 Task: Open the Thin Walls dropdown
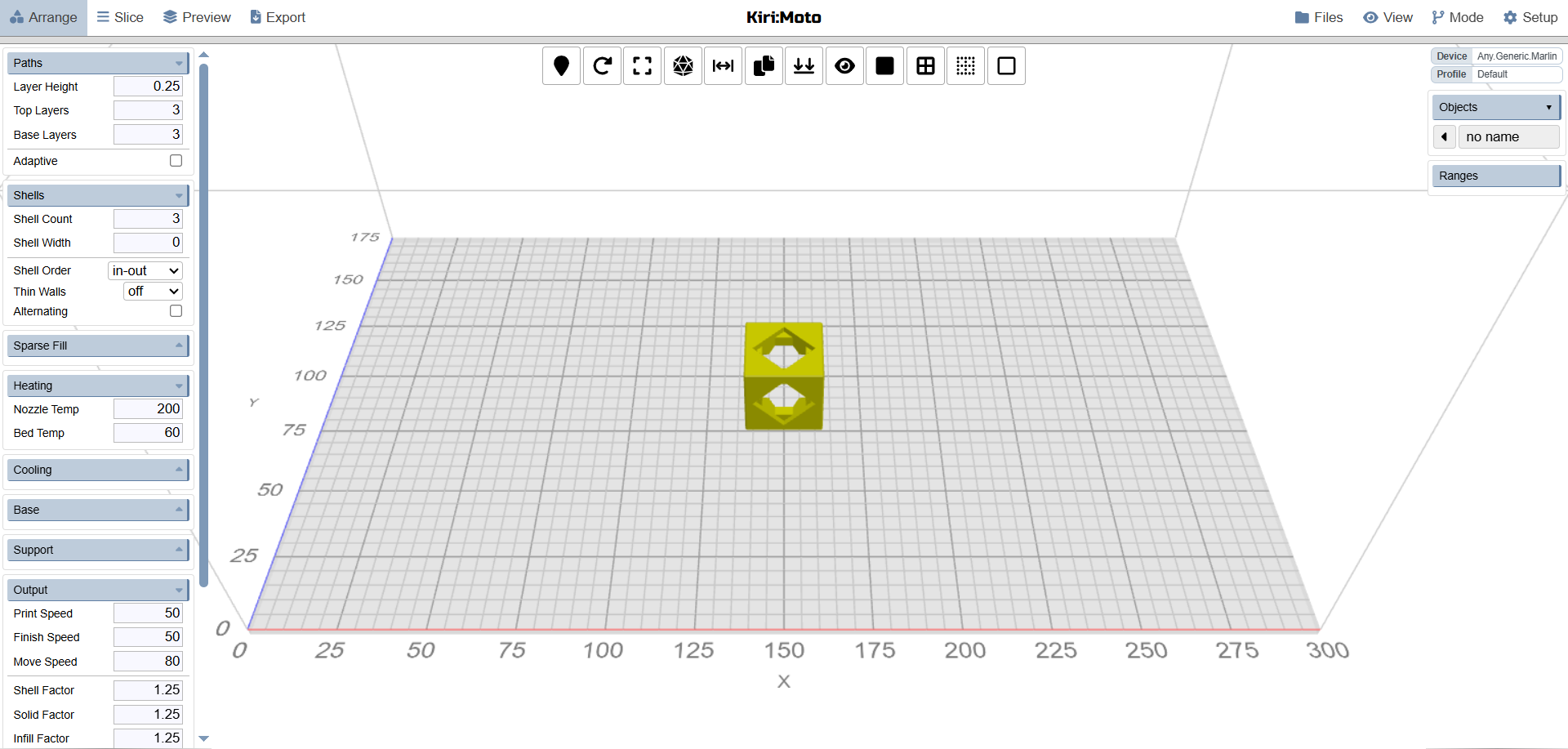153,292
